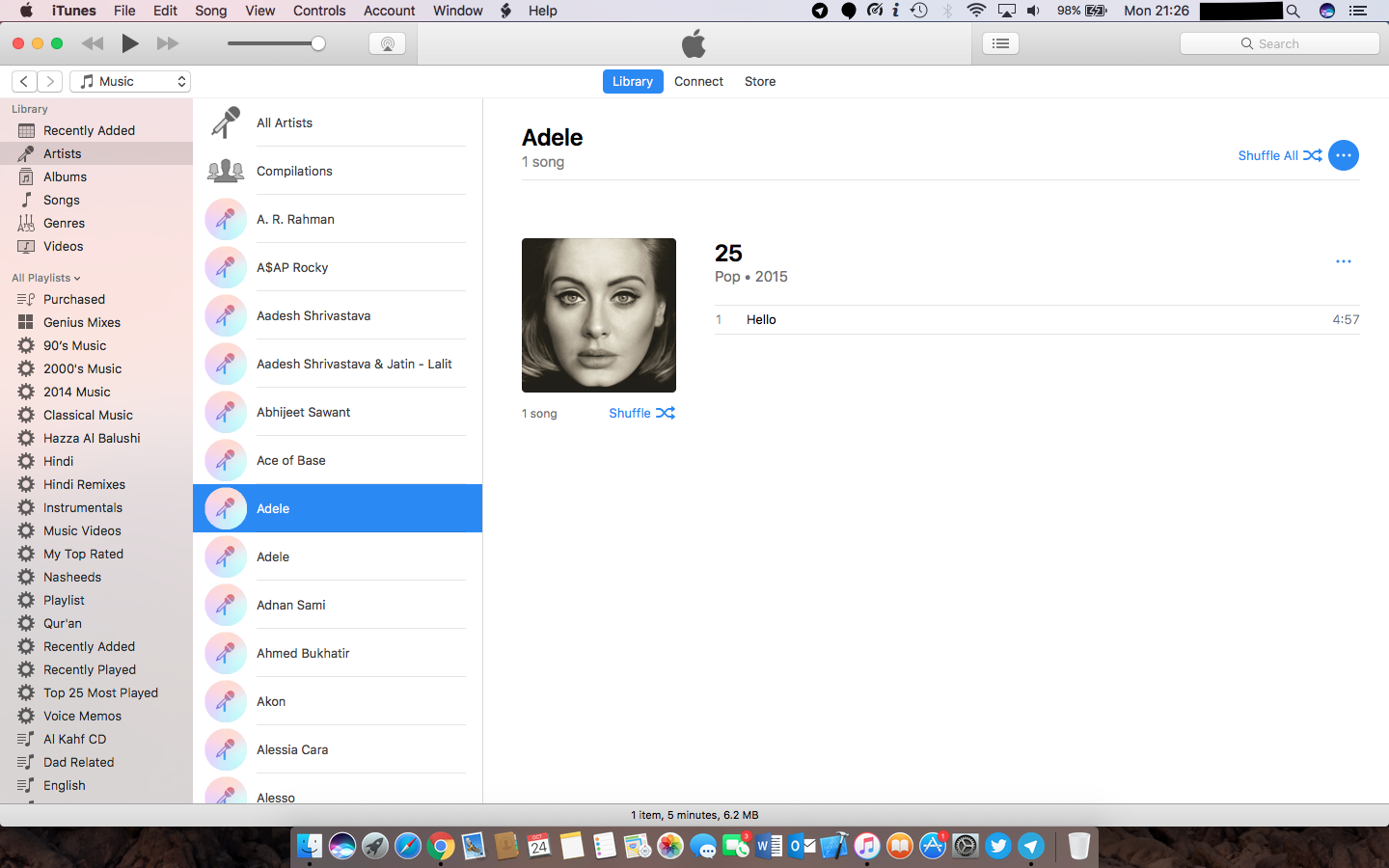Switch to the Store tab
The height and width of the screenshot is (868, 1389).
click(x=760, y=82)
